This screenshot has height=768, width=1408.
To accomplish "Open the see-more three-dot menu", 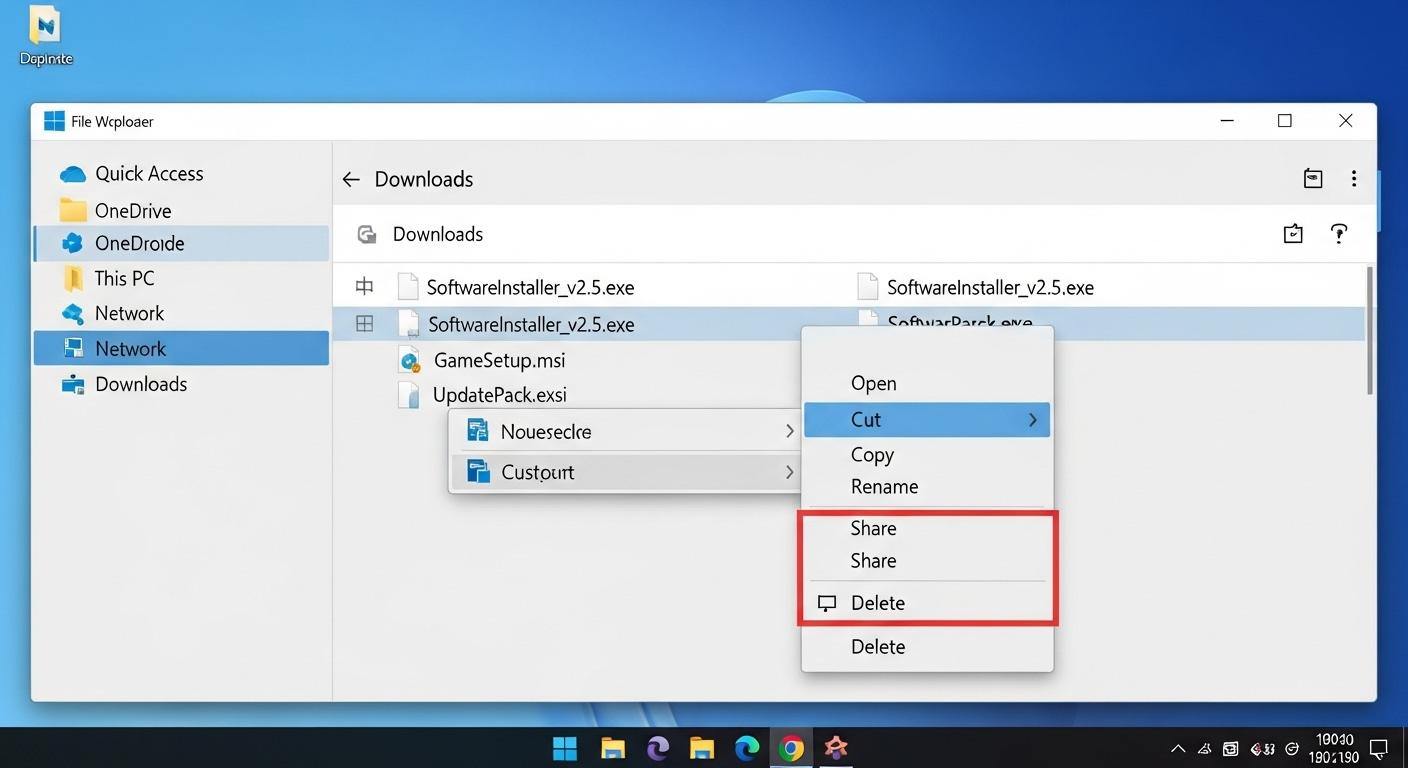I will [x=1354, y=178].
